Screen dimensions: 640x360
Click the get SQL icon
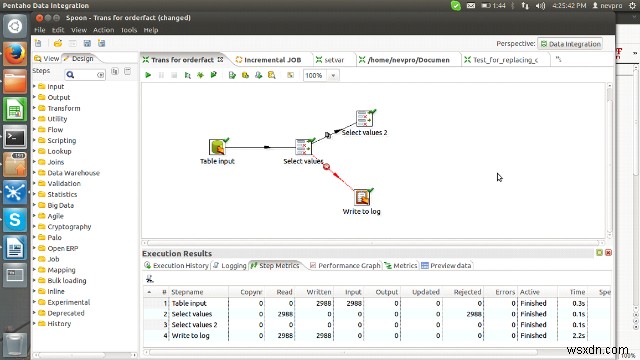pyautogui.click(x=258, y=75)
